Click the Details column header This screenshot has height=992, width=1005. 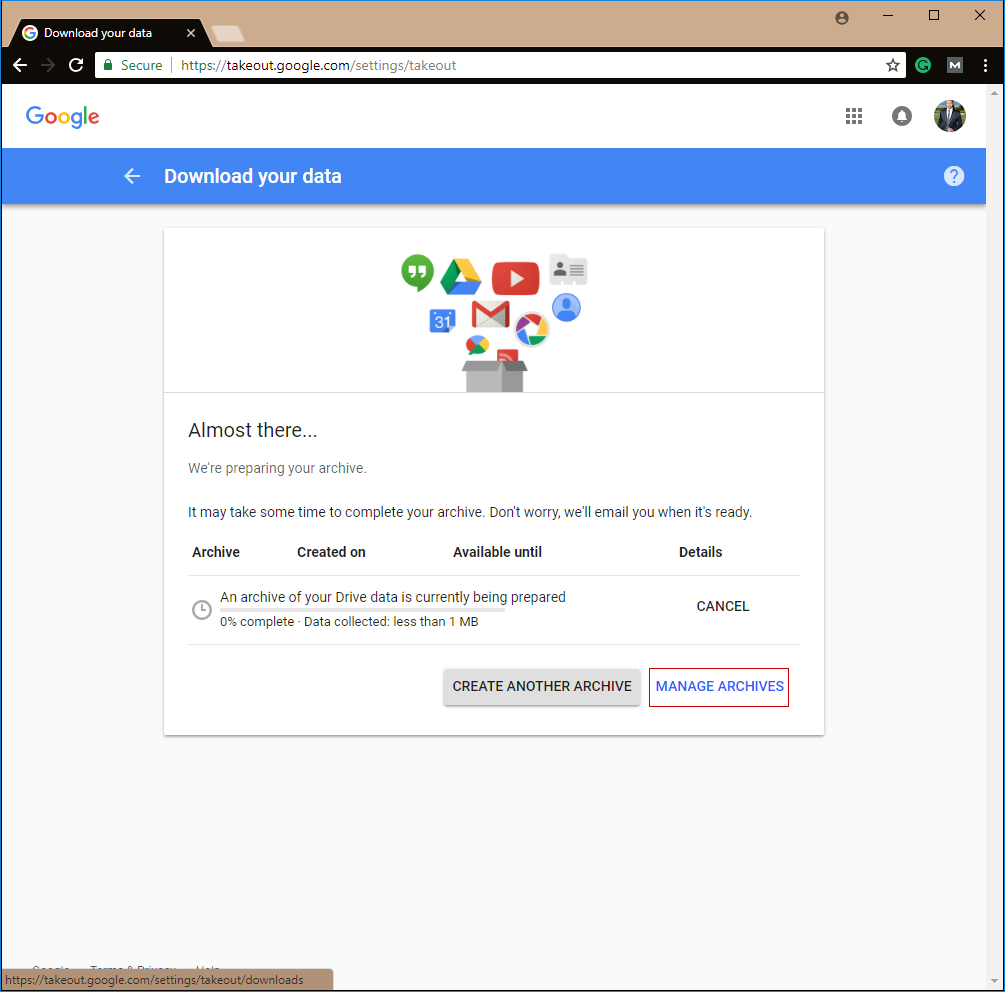700,552
